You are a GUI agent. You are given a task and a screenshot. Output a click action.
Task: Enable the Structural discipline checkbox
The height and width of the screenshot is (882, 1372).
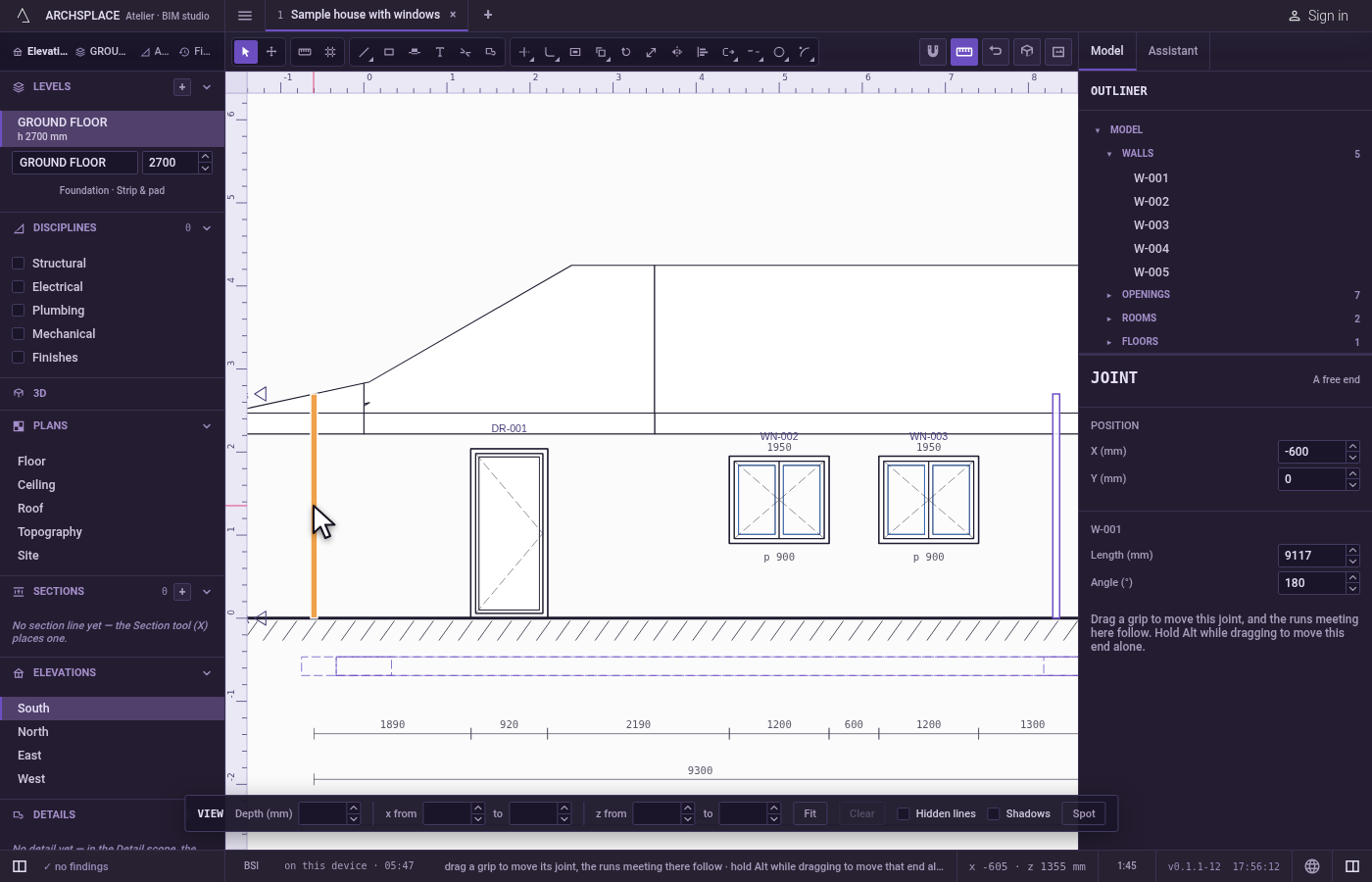pos(18,264)
